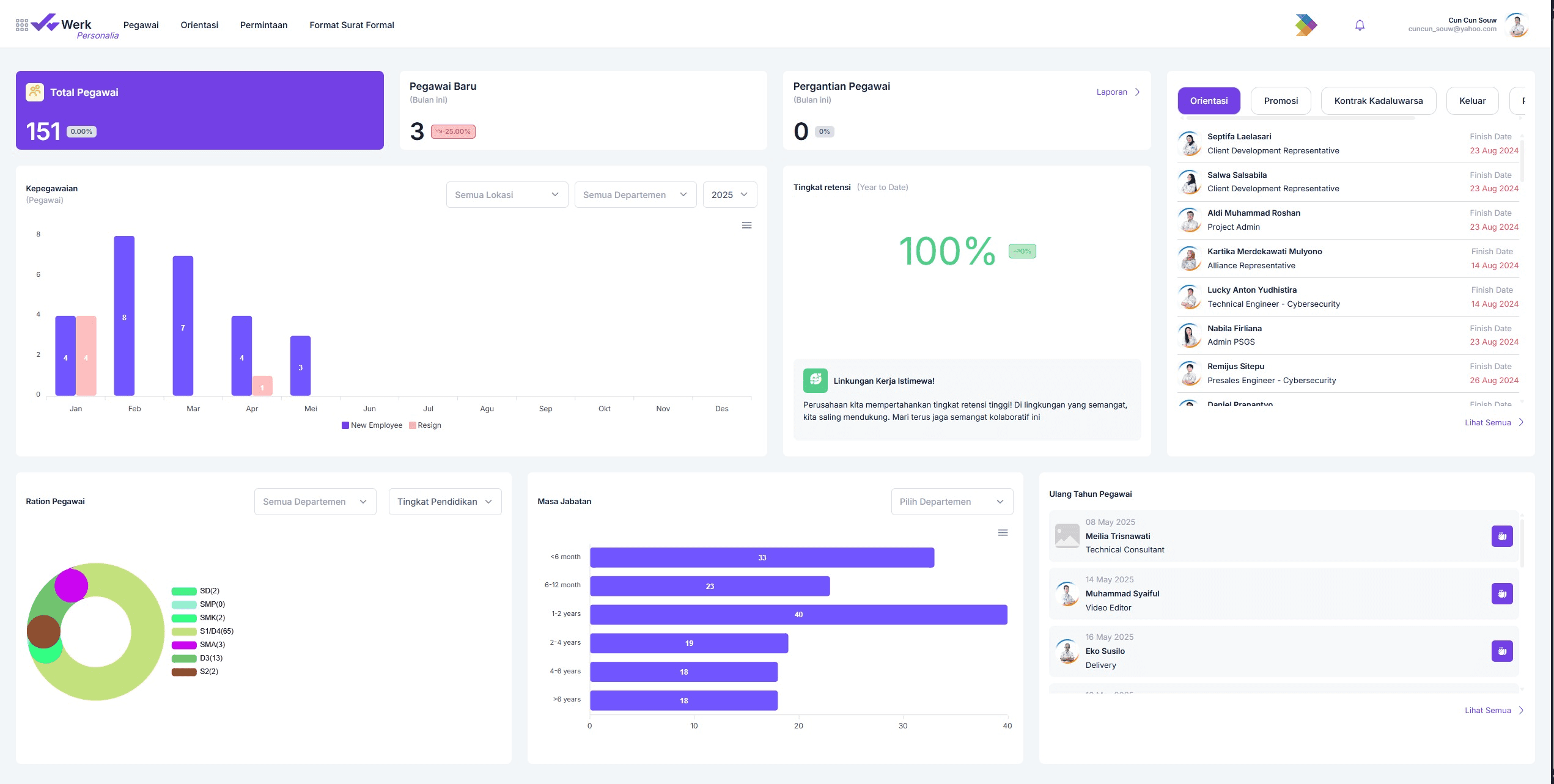
Task: Click the March bar showing 7
Action: [x=183, y=326]
